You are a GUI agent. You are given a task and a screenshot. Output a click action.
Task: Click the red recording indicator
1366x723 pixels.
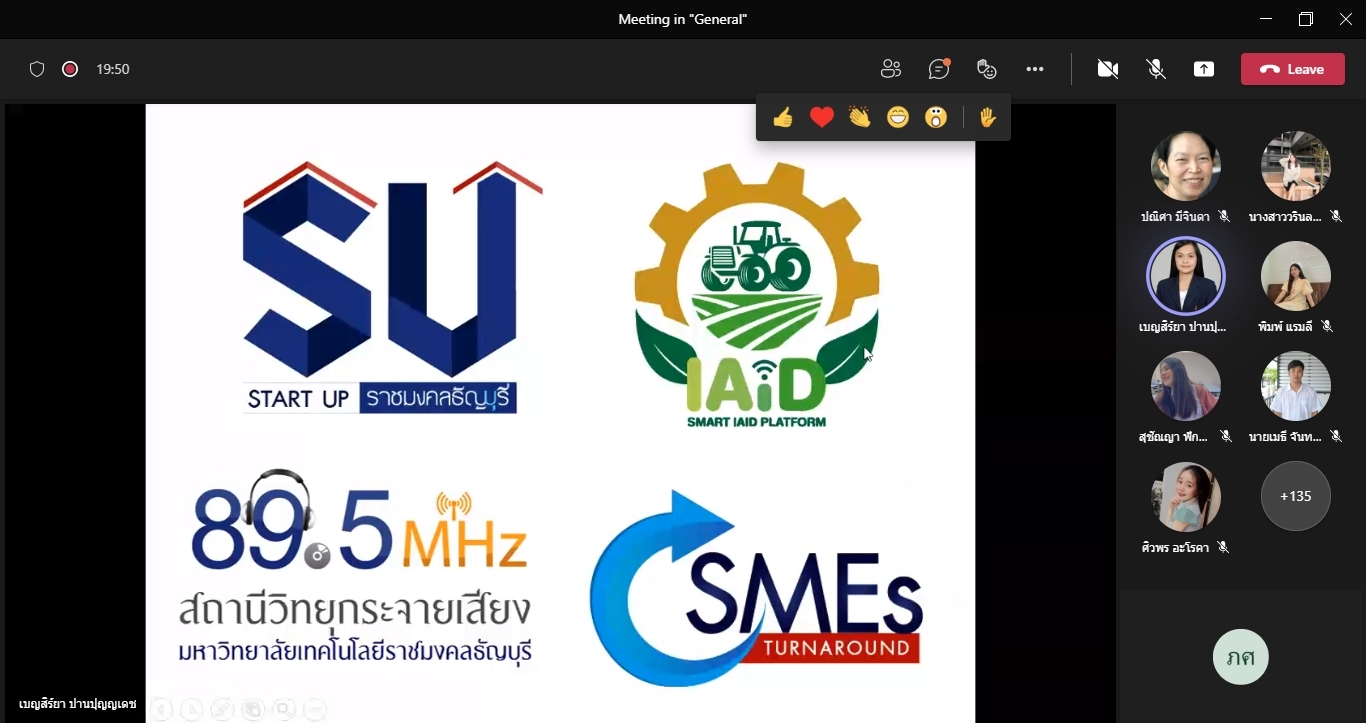click(70, 69)
